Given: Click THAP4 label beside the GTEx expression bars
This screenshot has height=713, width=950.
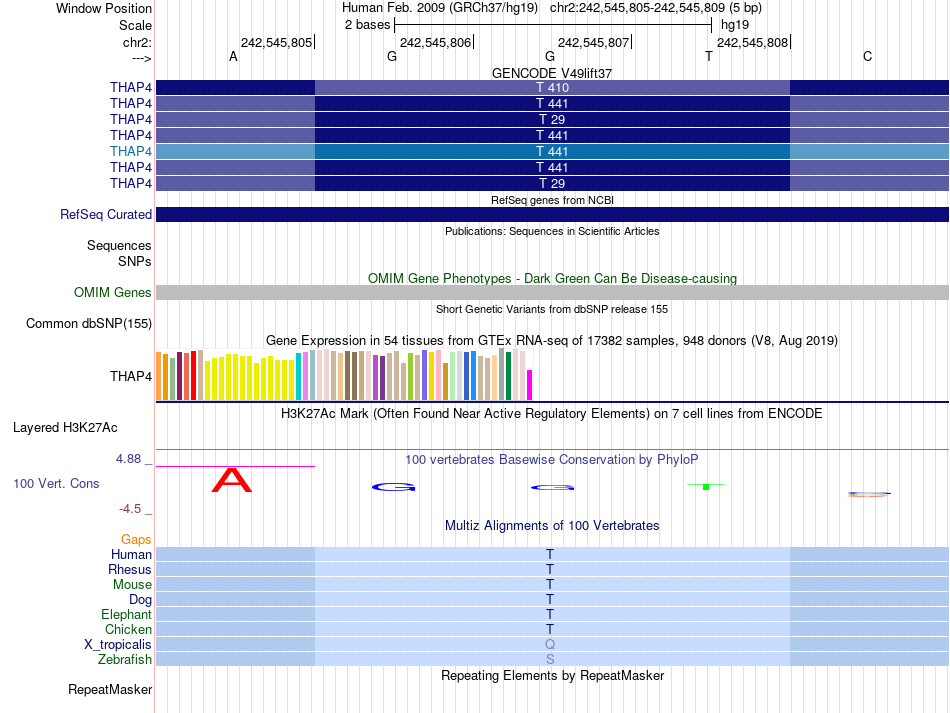Looking at the screenshot, I should (x=131, y=376).
